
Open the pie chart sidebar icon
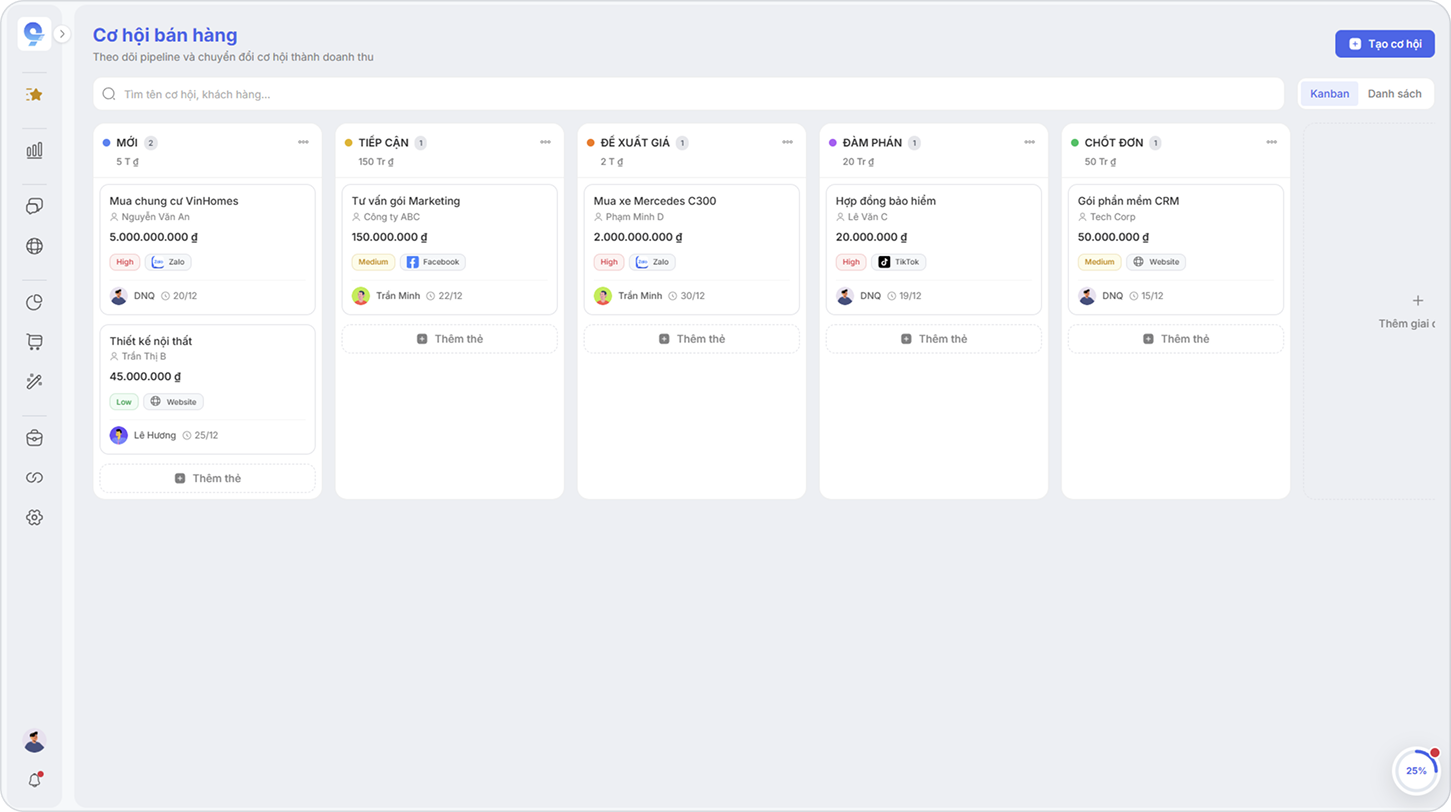coord(34,302)
